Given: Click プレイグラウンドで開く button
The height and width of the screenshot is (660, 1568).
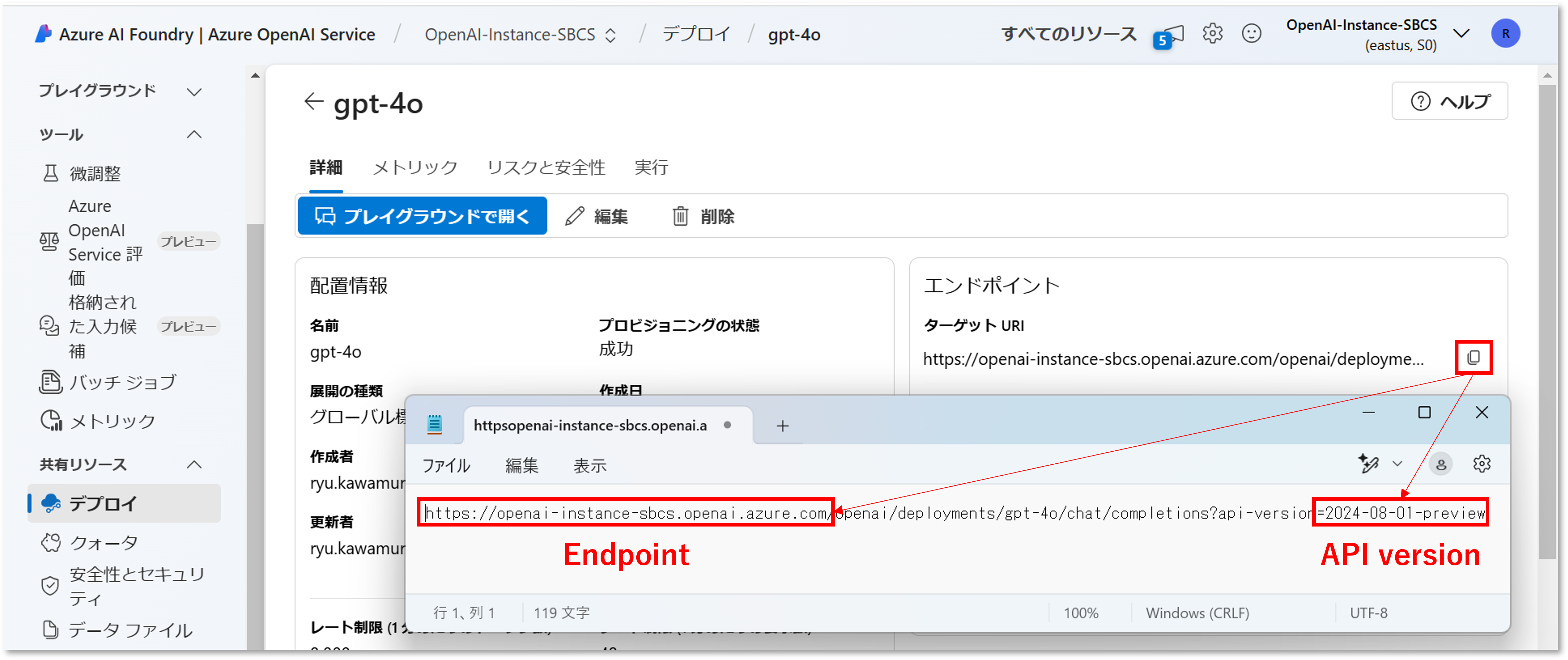Looking at the screenshot, I should pyautogui.click(x=422, y=215).
